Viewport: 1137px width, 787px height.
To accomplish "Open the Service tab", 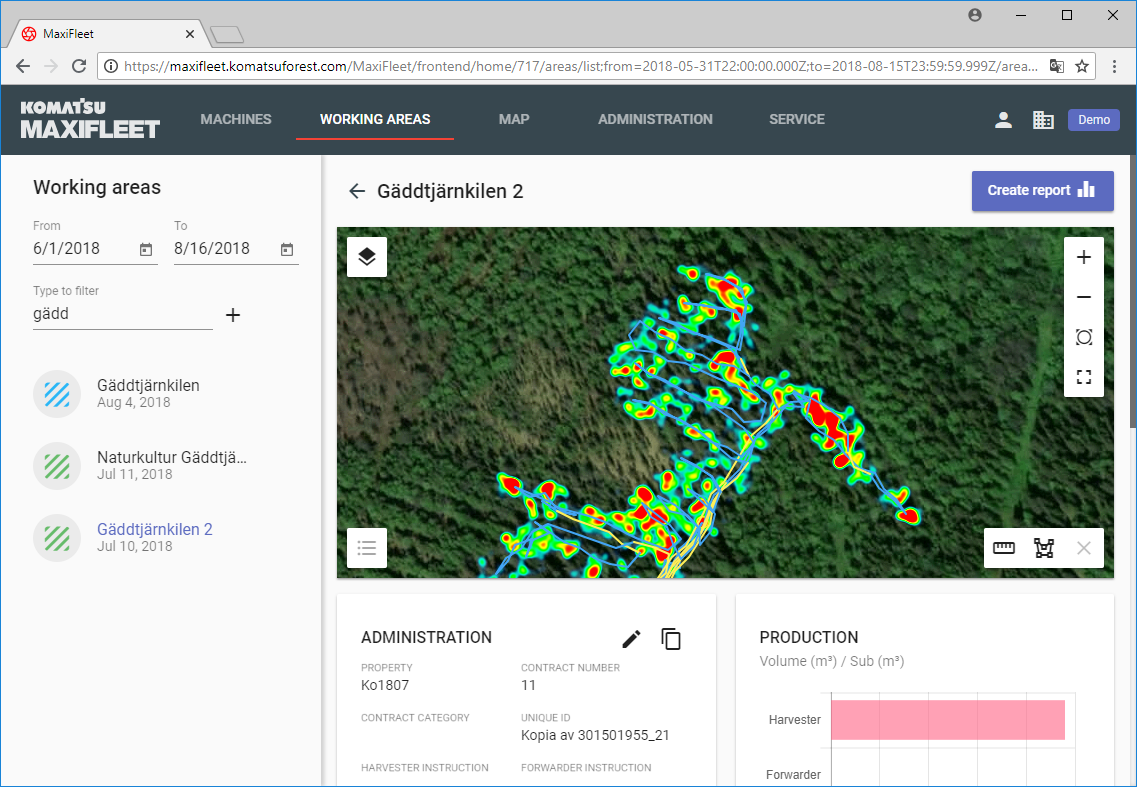I will 797,119.
